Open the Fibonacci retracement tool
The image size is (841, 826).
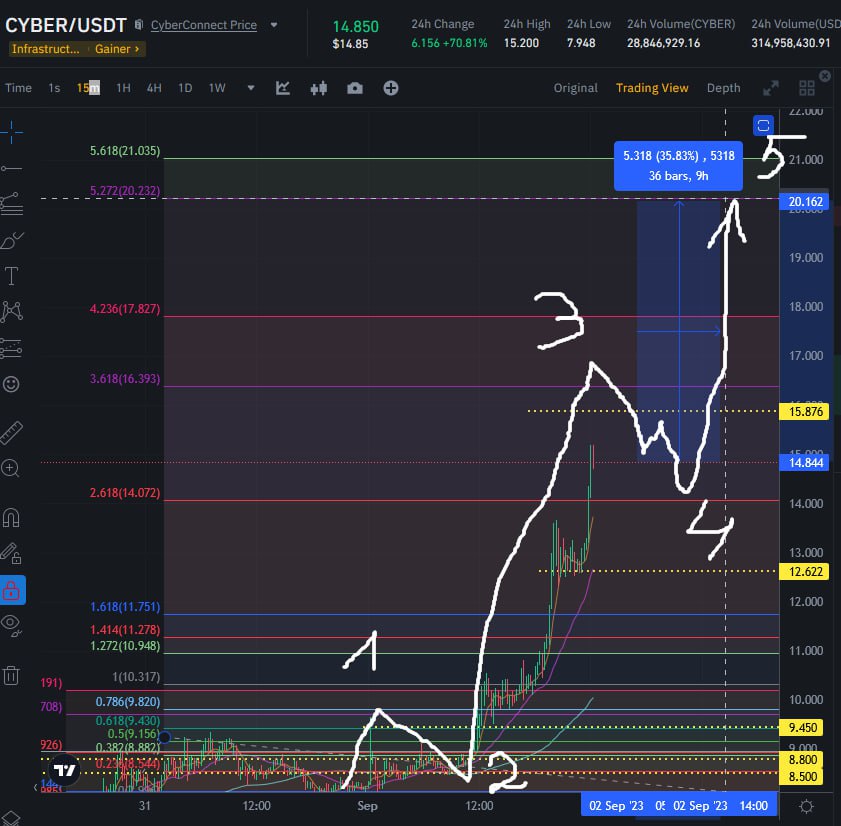(x=11, y=204)
